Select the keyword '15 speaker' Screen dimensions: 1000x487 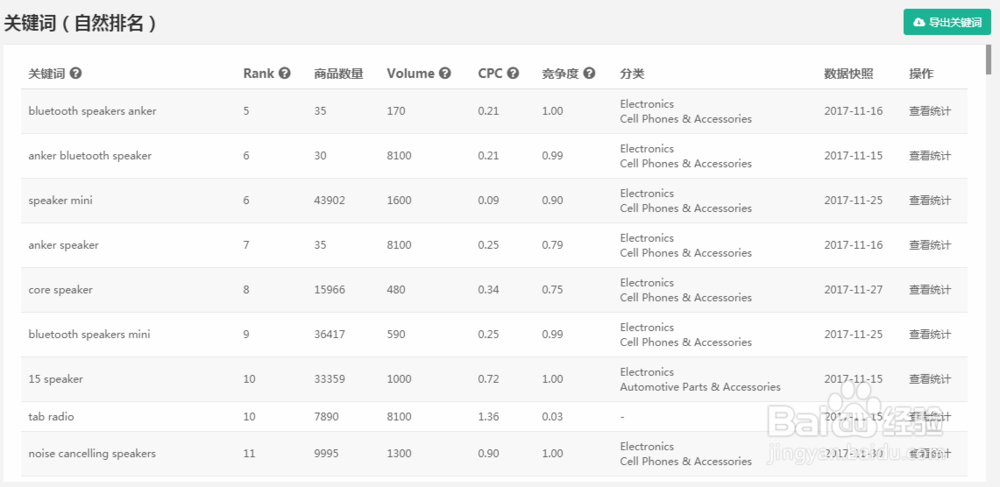(x=55, y=379)
